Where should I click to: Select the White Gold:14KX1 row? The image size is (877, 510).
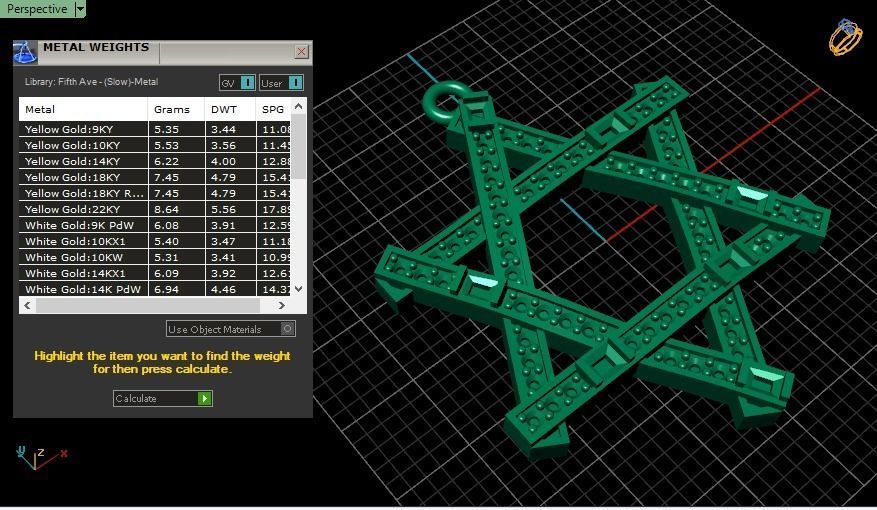(x=155, y=273)
